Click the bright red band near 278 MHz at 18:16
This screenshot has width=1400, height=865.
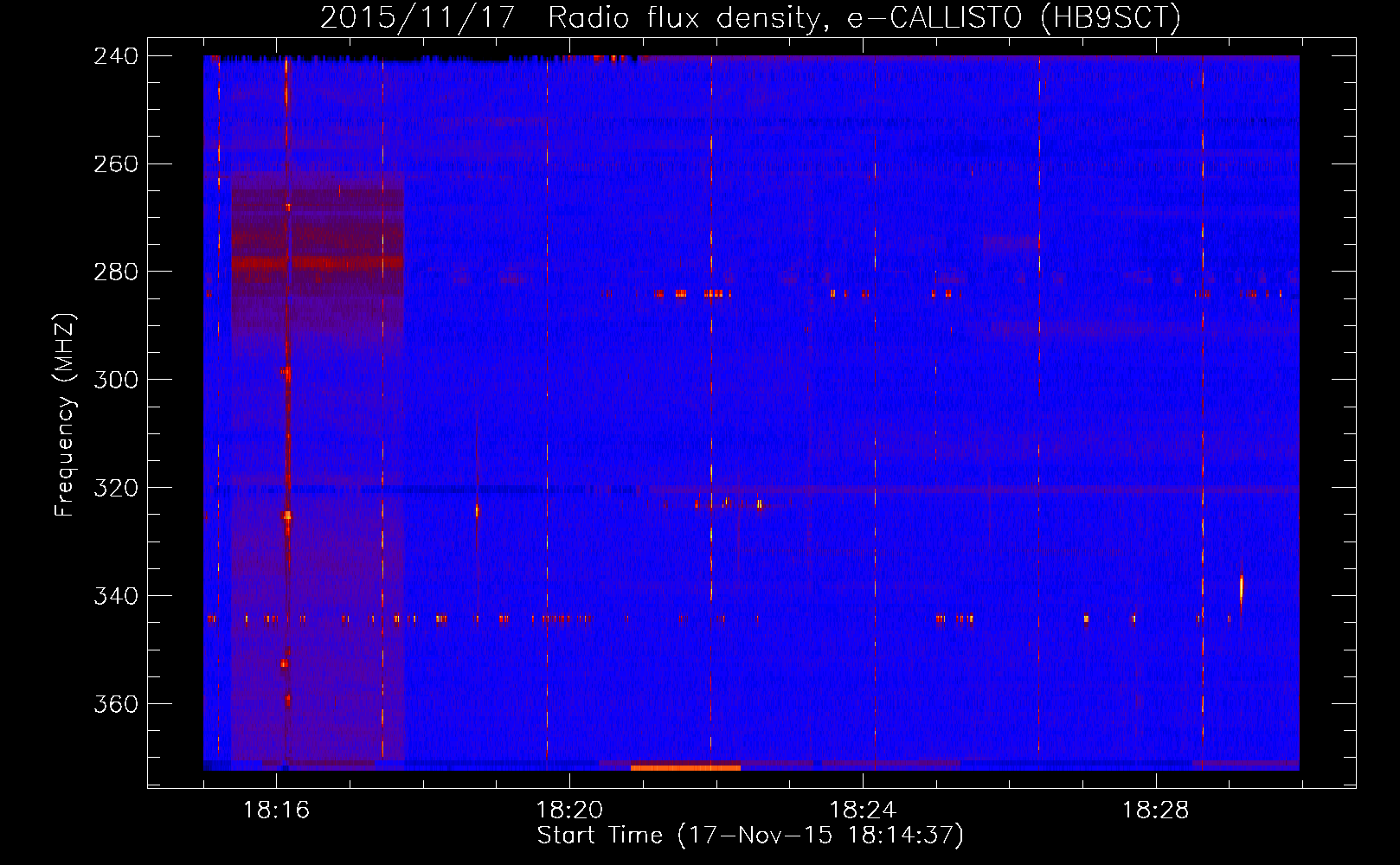pos(317,262)
